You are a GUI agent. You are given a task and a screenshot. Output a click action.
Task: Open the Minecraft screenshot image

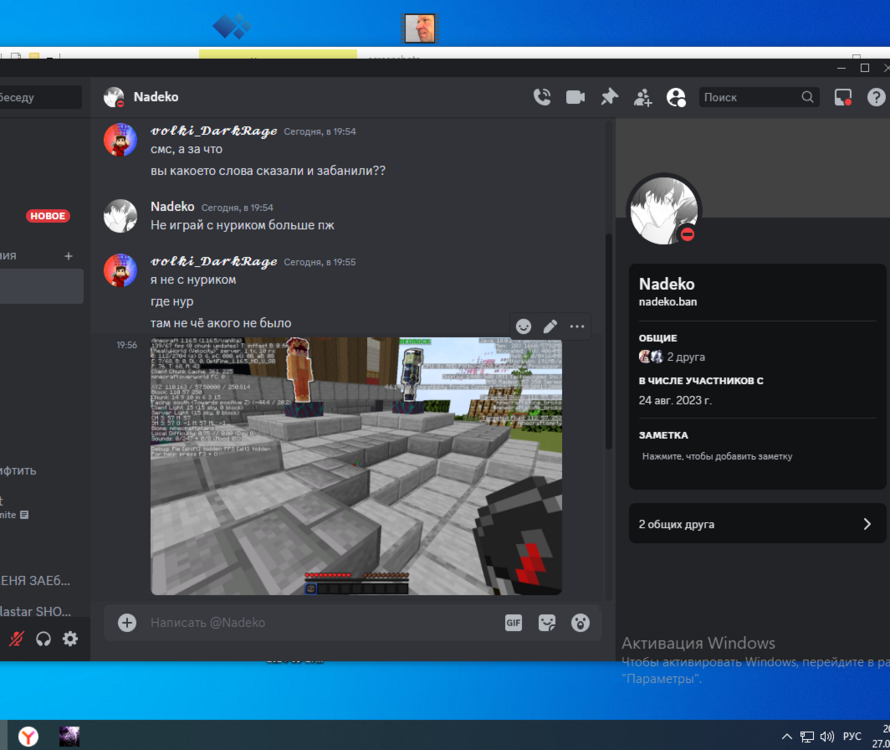[356, 466]
